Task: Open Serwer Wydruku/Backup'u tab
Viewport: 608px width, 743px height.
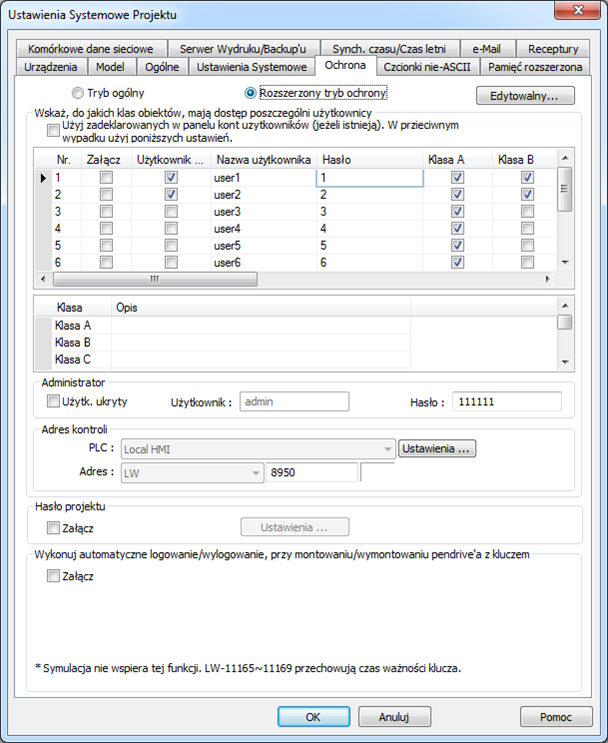Action: point(243,49)
